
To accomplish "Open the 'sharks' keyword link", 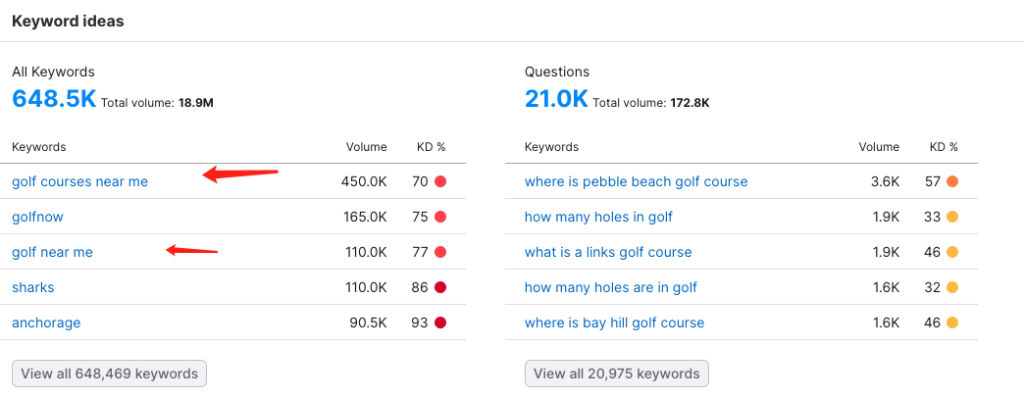I will click(33, 287).
